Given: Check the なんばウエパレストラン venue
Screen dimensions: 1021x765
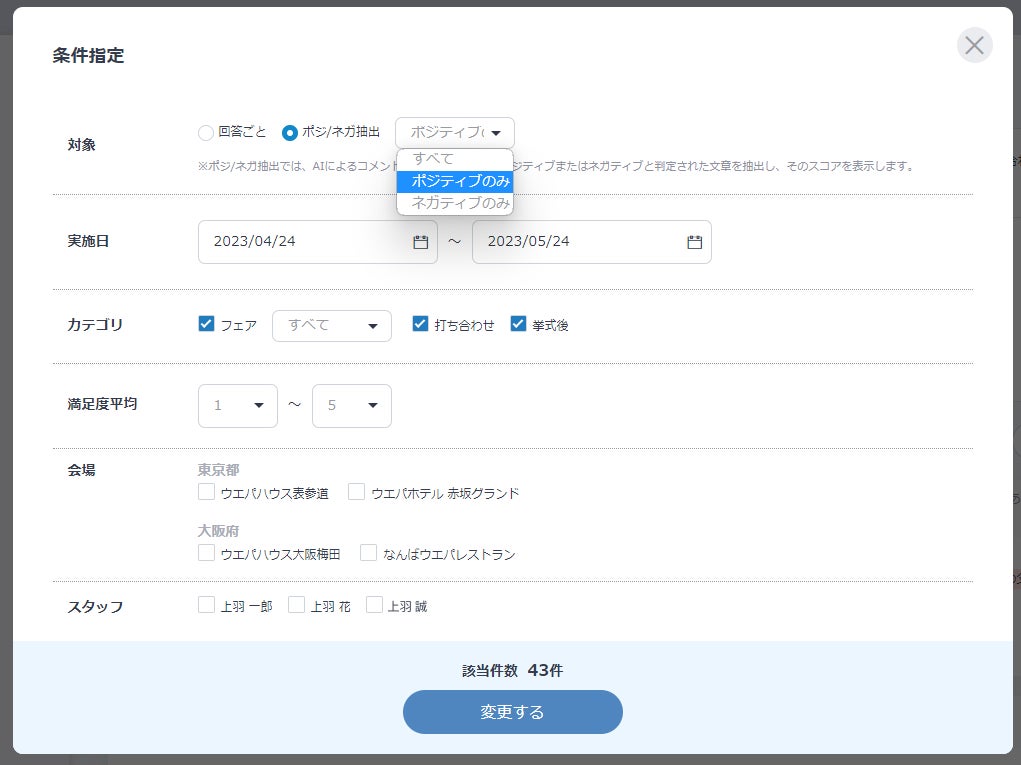Looking at the screenshot, I should point(369,553).
